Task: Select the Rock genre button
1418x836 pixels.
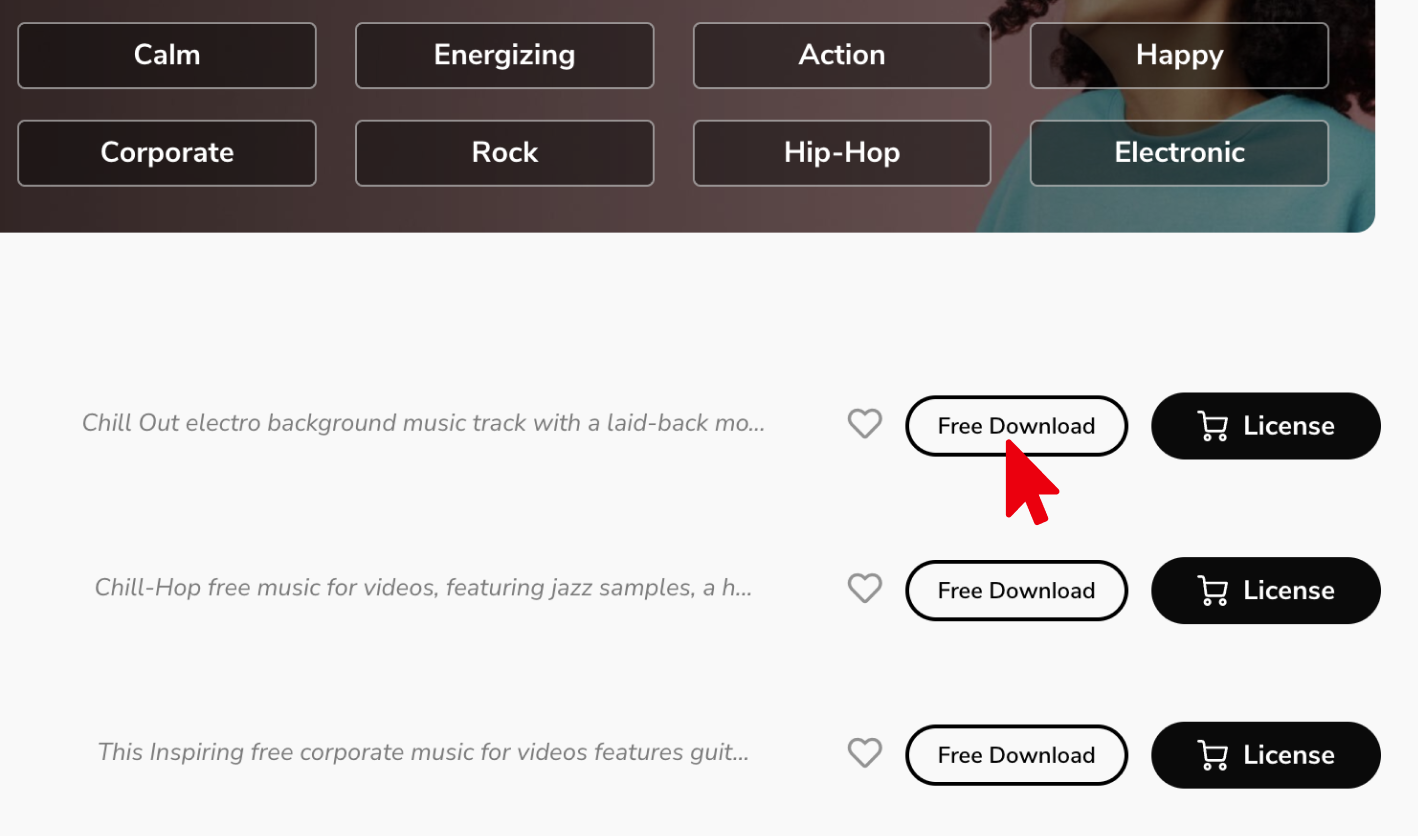Action: 504,153
